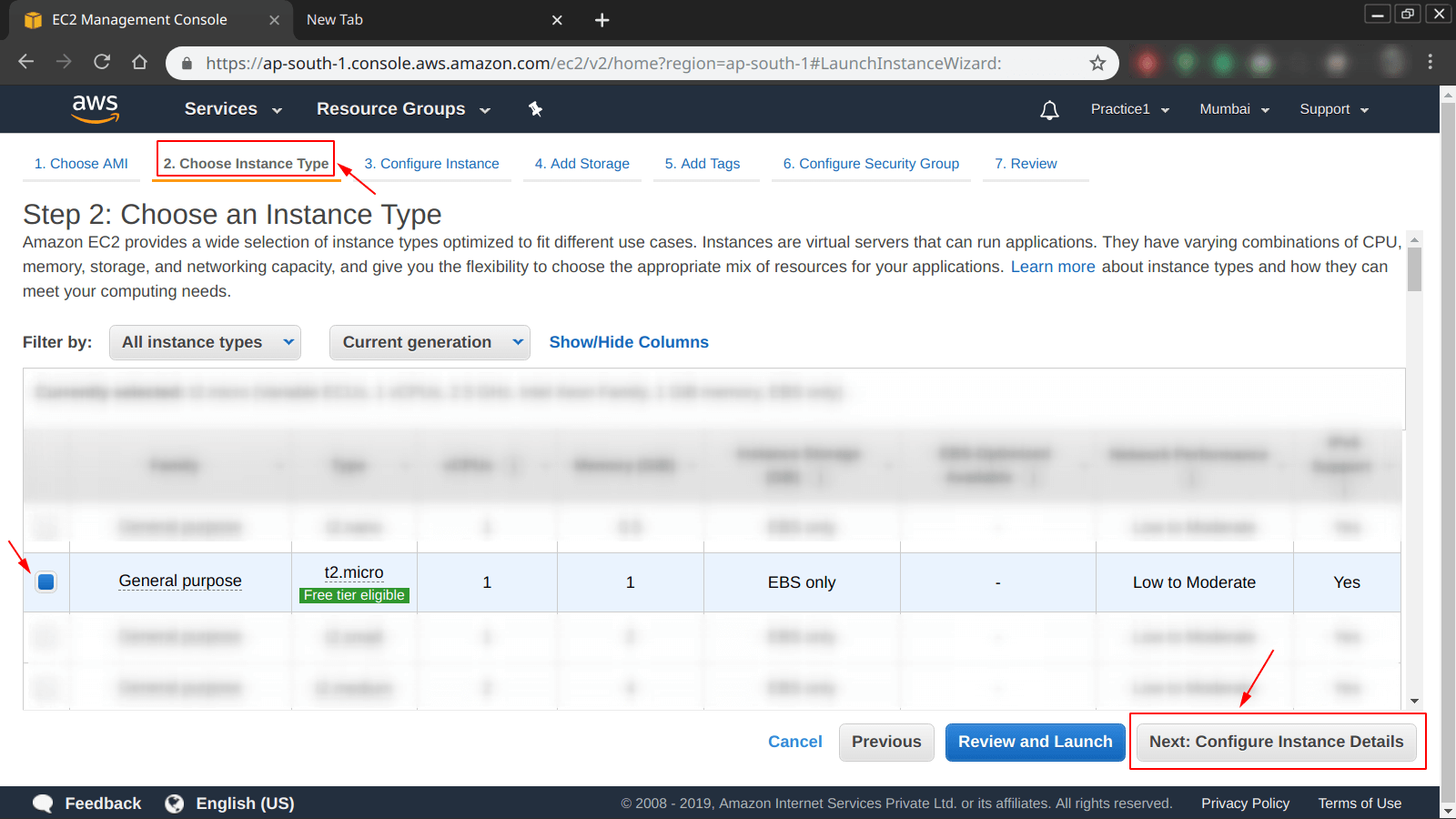
Task: Open the Mumbai region selector
Action: pos(1234,109)
